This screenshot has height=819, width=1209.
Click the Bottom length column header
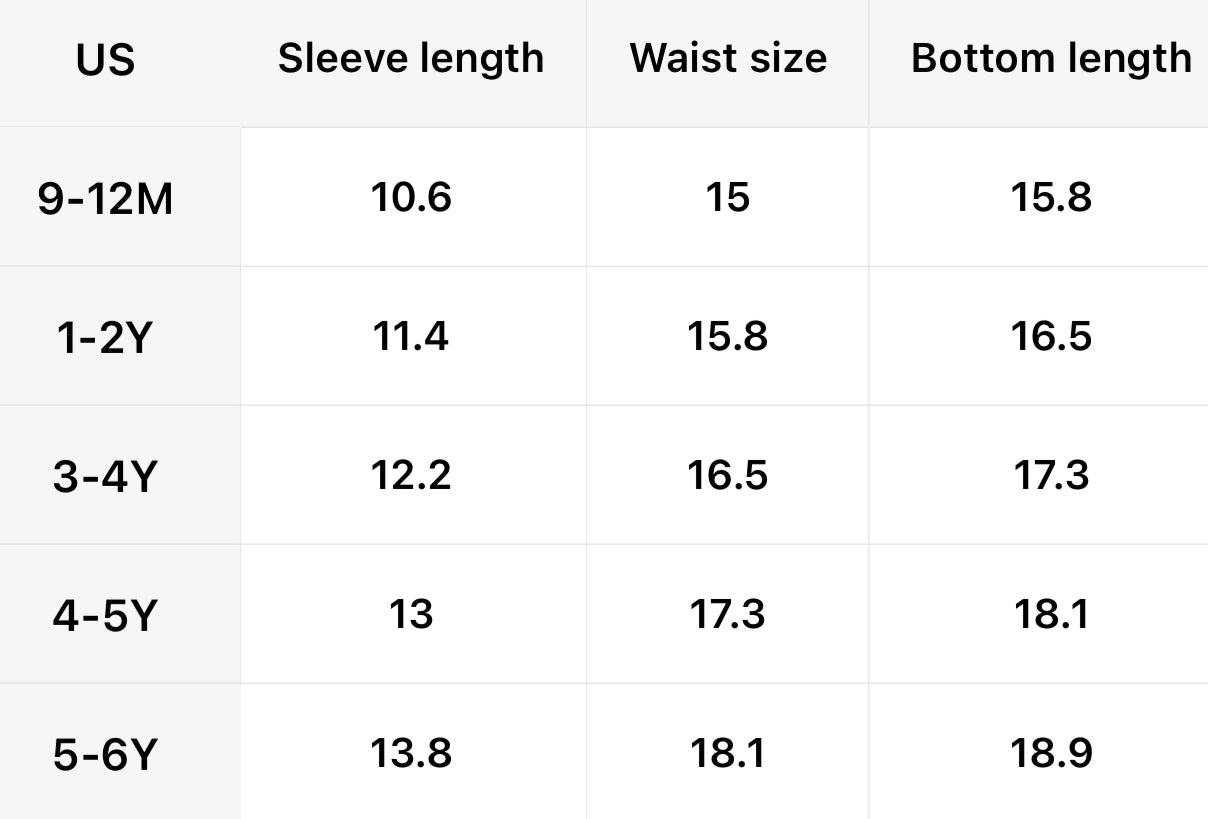point(1051,59)
